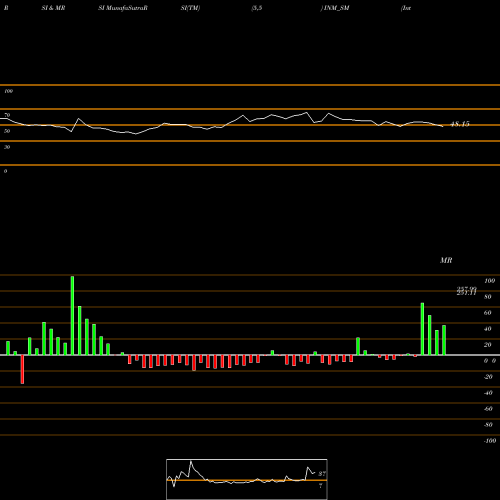Click the 'SI & MR' header text

[x=53, y=8]
